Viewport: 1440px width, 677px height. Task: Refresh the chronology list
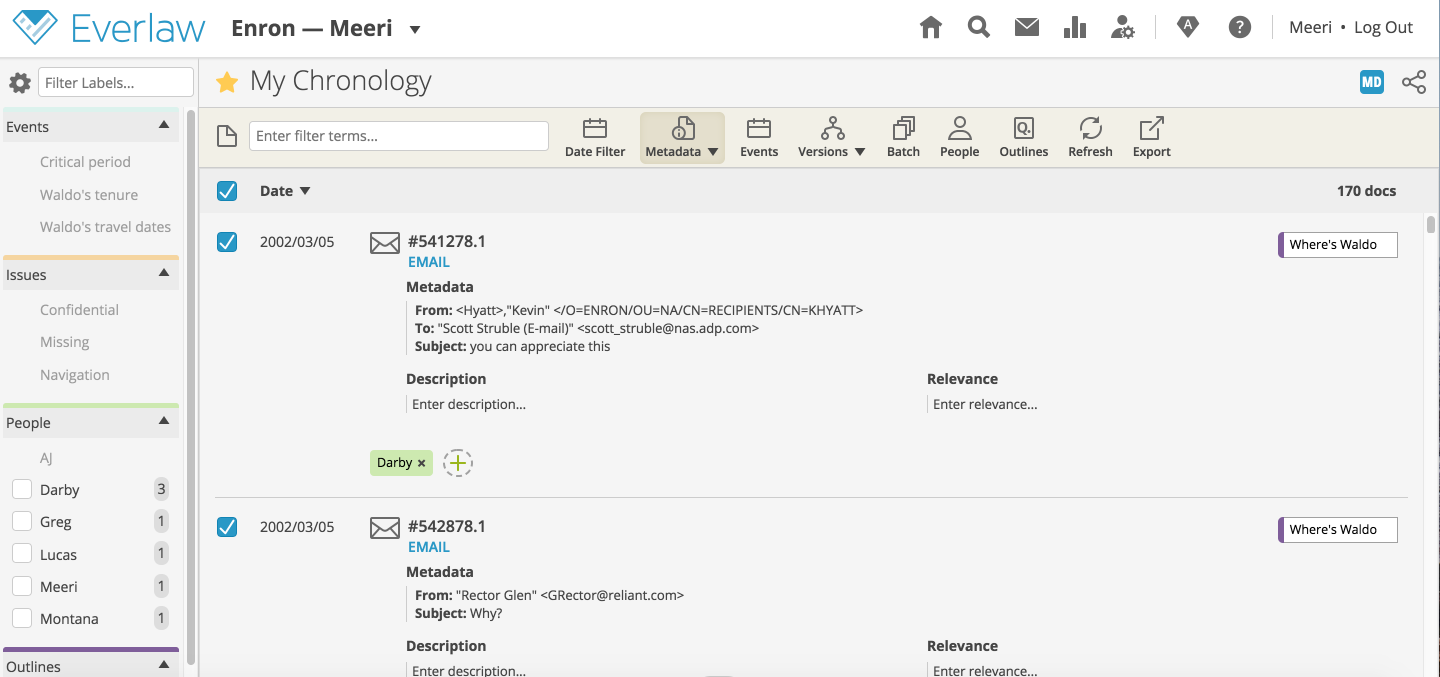(x=1090, y=138)
